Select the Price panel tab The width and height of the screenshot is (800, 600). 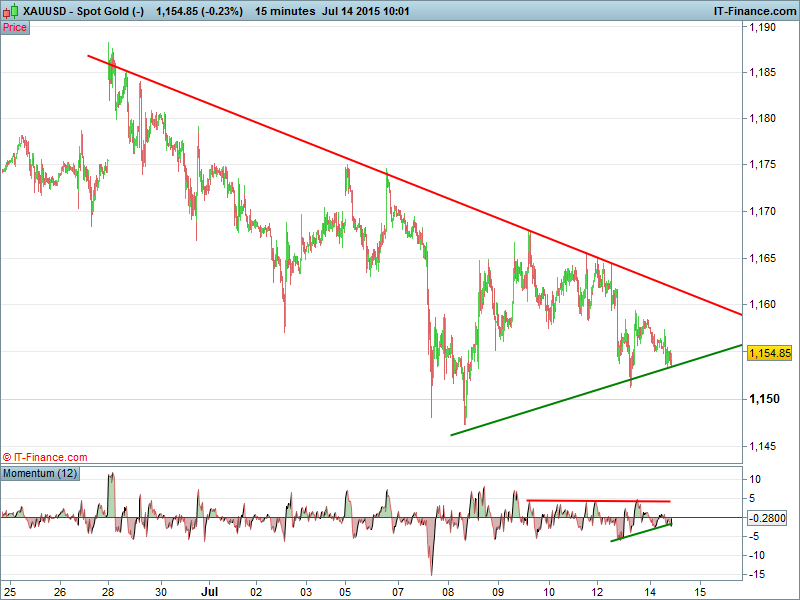(x=15, y=28)
